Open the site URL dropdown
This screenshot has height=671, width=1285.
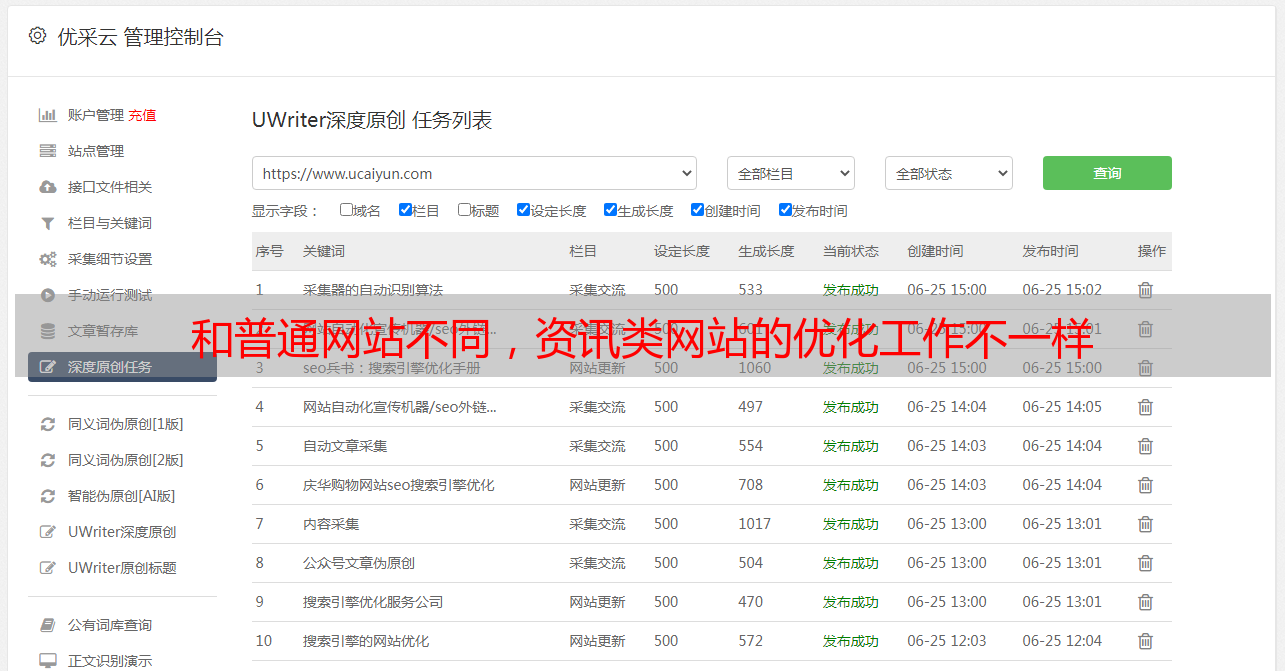coord(474,173)
